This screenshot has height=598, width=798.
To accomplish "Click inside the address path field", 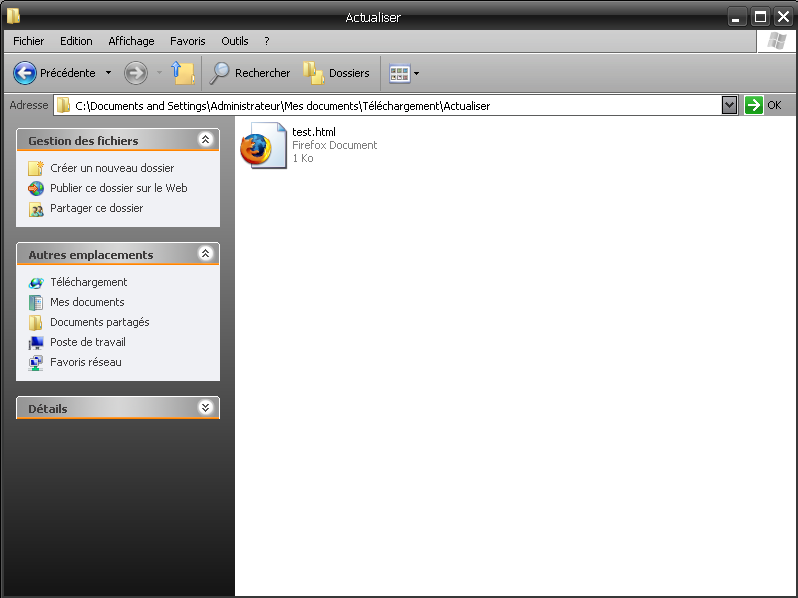I will pos(400,105).
